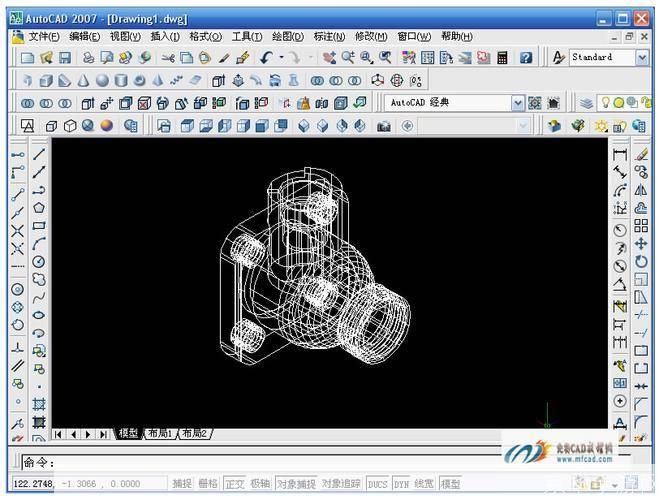Click the Endpoint object snap icon
659x500 pixels.
(x=18, y=195)
